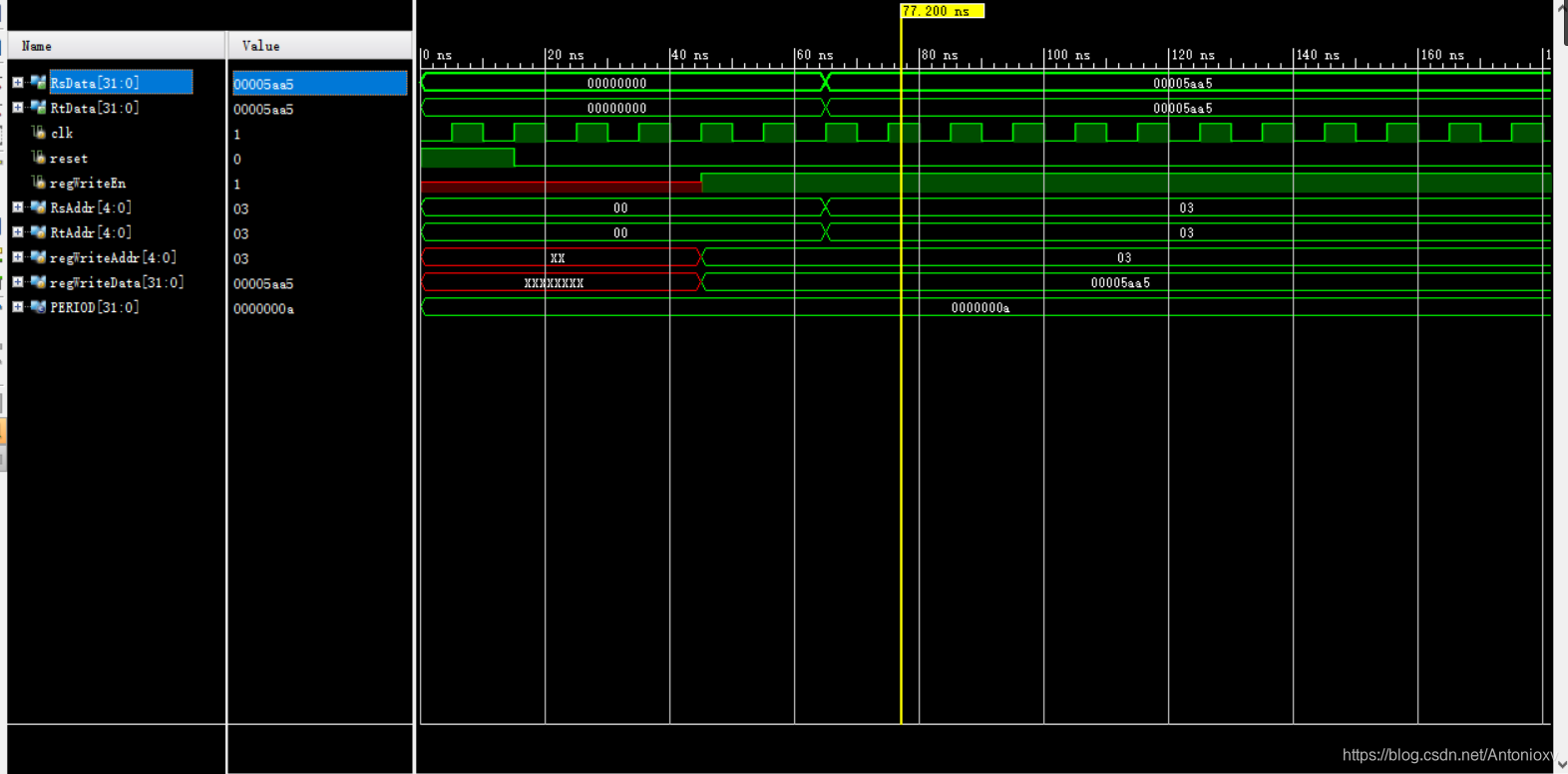Image resolution: width=1568 pixels, height=774 pixels.
Task: Select the regWriteEn signal row
Action: pos(88,184)
